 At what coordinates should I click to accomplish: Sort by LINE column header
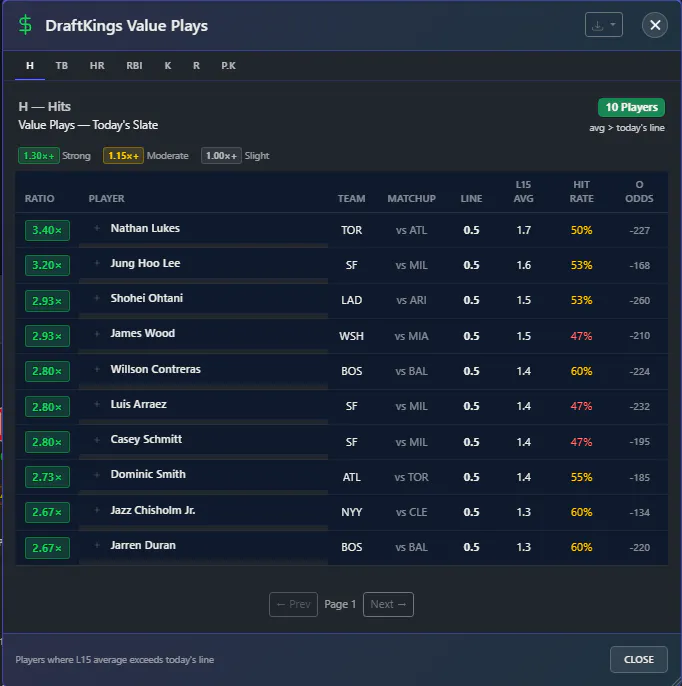coord(471,199)
